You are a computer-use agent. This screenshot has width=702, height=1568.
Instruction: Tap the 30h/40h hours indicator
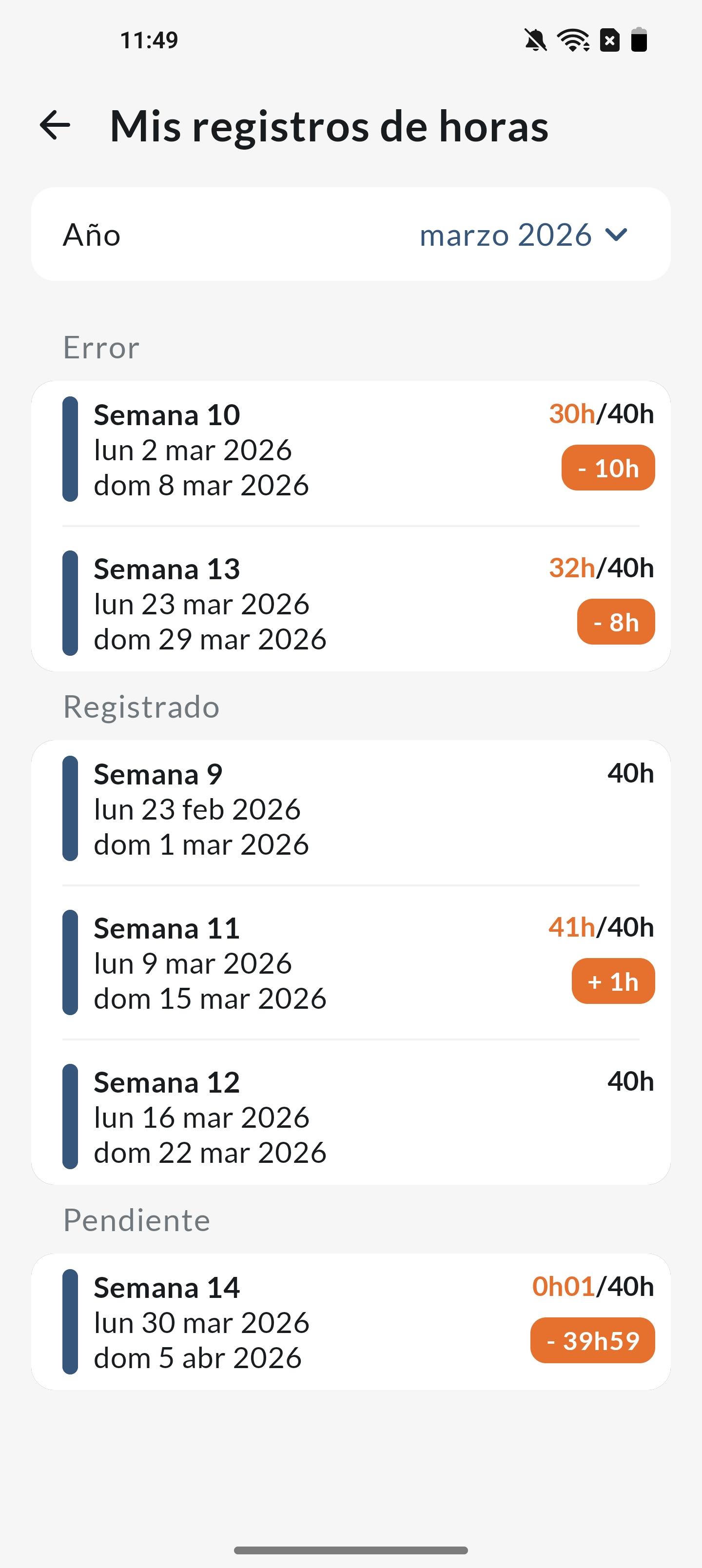601,414
